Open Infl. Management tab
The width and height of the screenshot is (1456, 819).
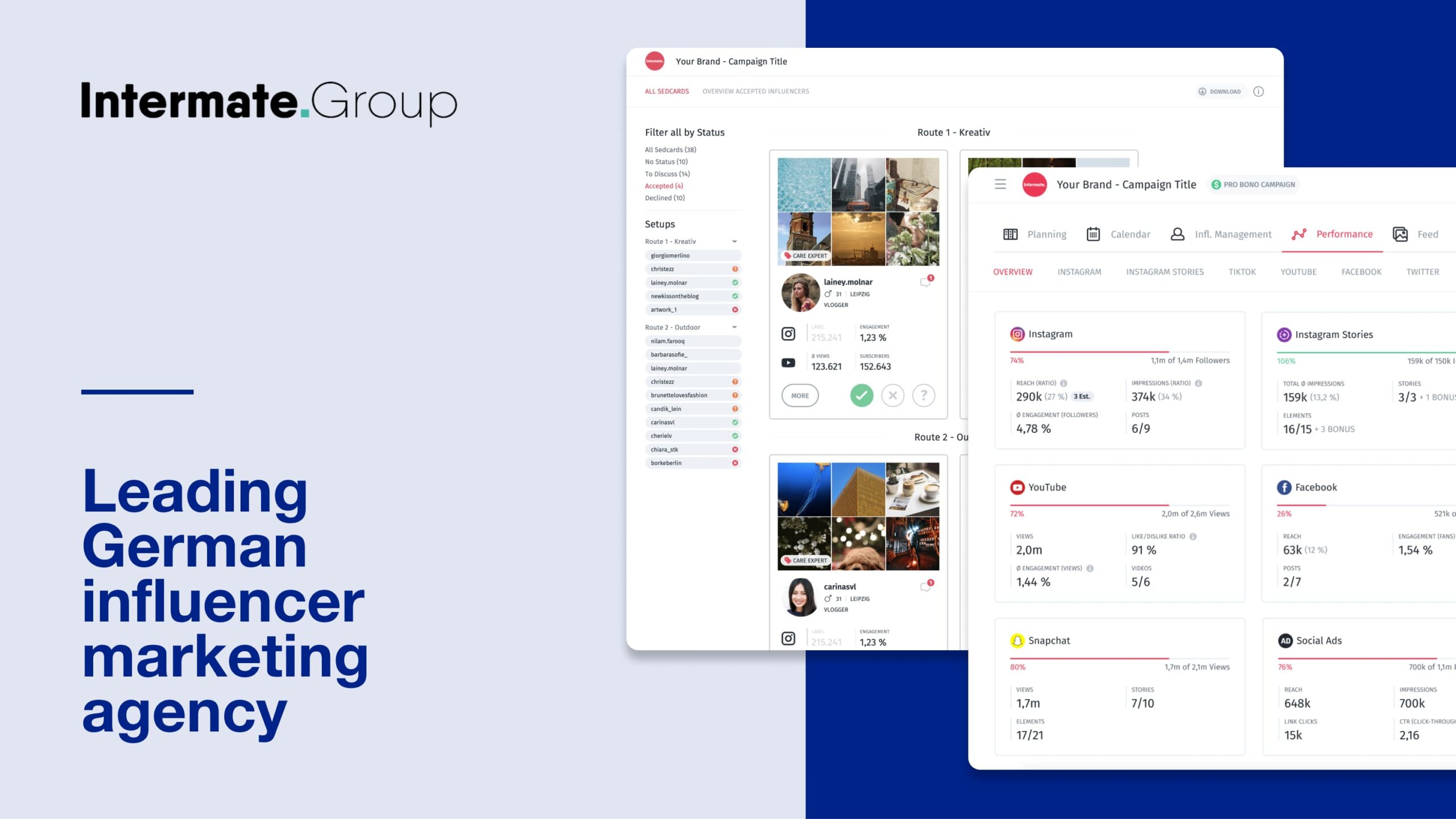pos(1221,234)
